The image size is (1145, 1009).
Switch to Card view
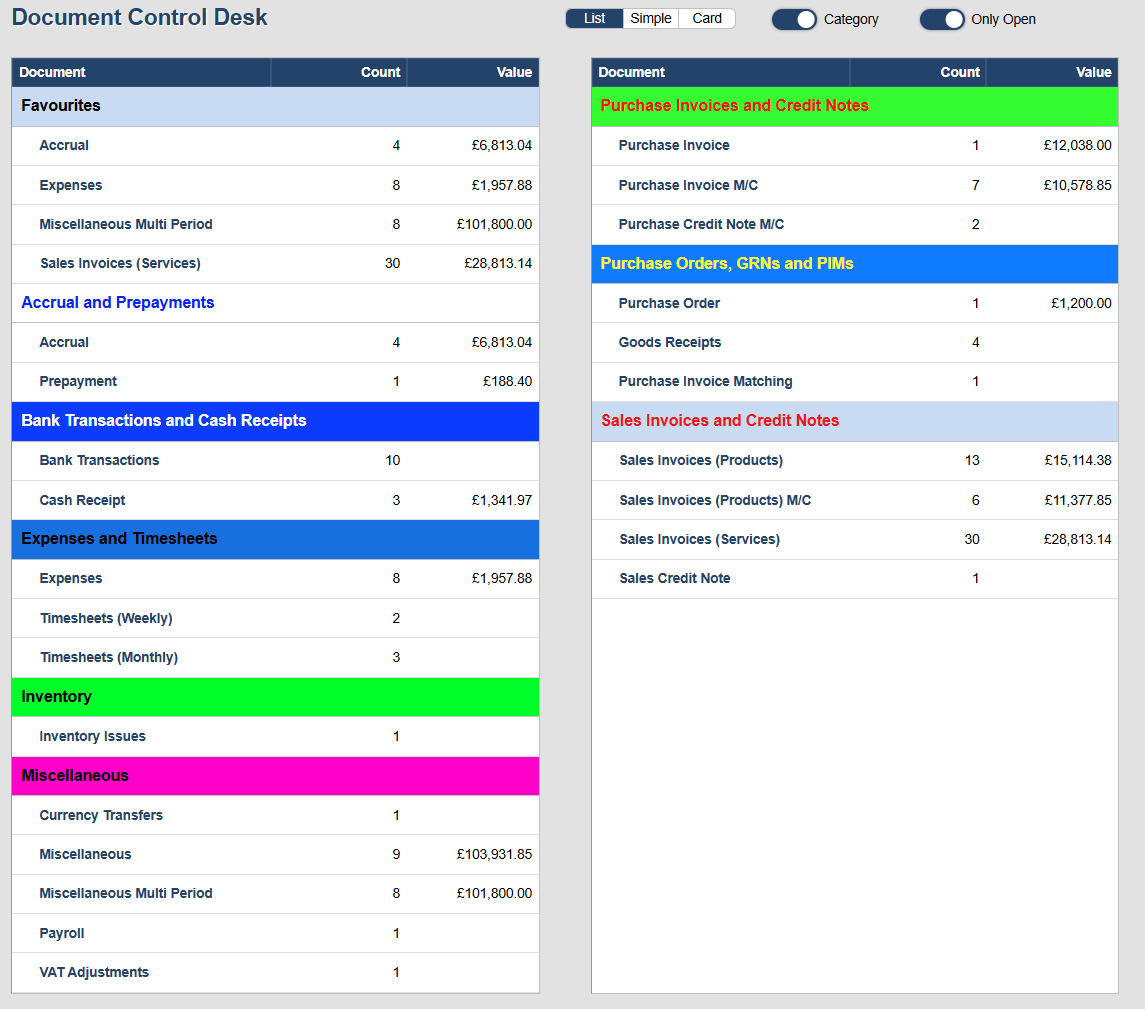pyautogui.click(x=707, y=19)
